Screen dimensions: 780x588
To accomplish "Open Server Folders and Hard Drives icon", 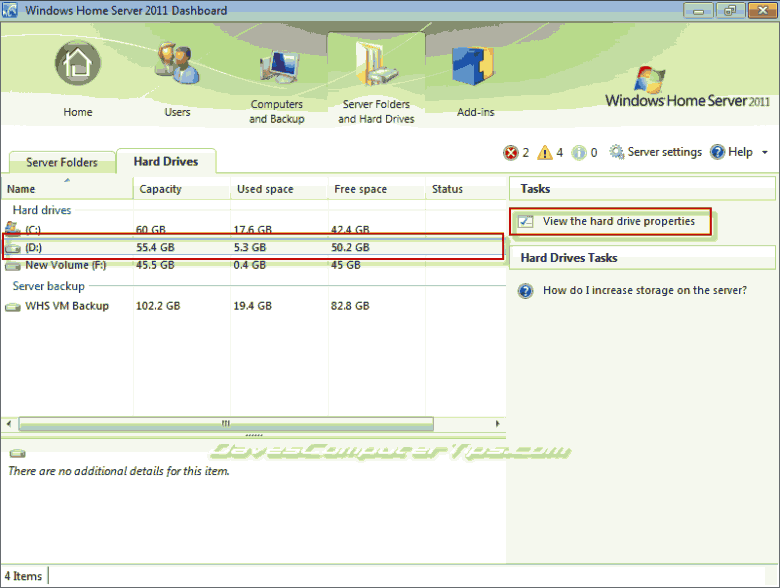I will pos(377,64).
